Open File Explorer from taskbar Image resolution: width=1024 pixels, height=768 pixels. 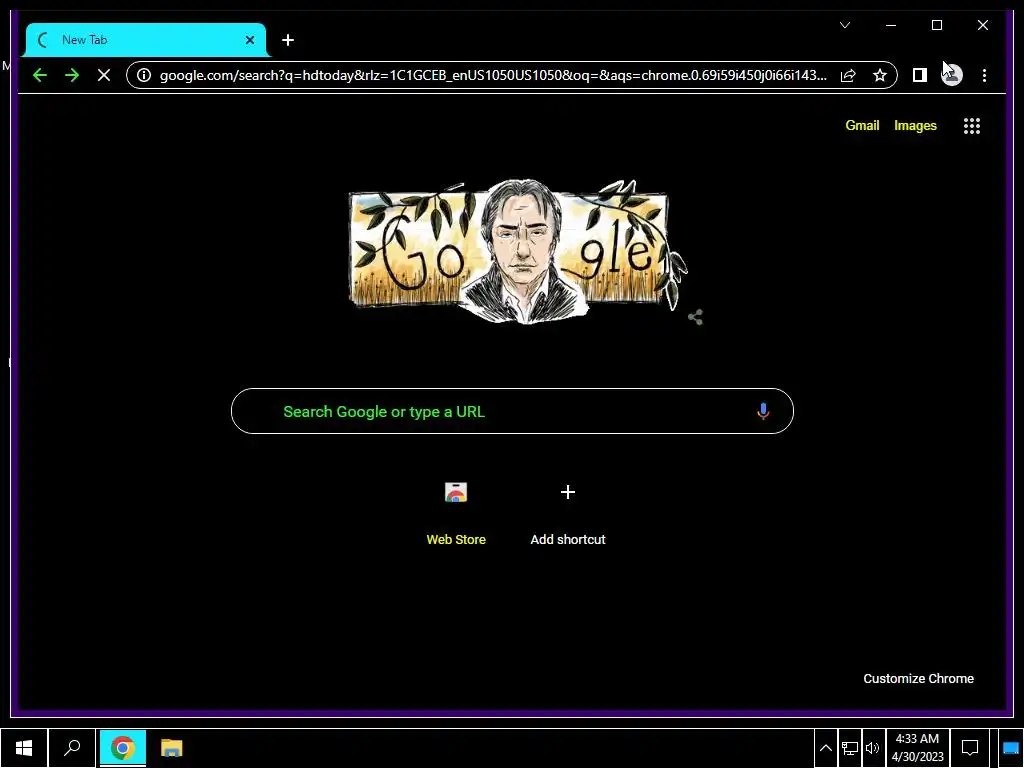point(171,748)
